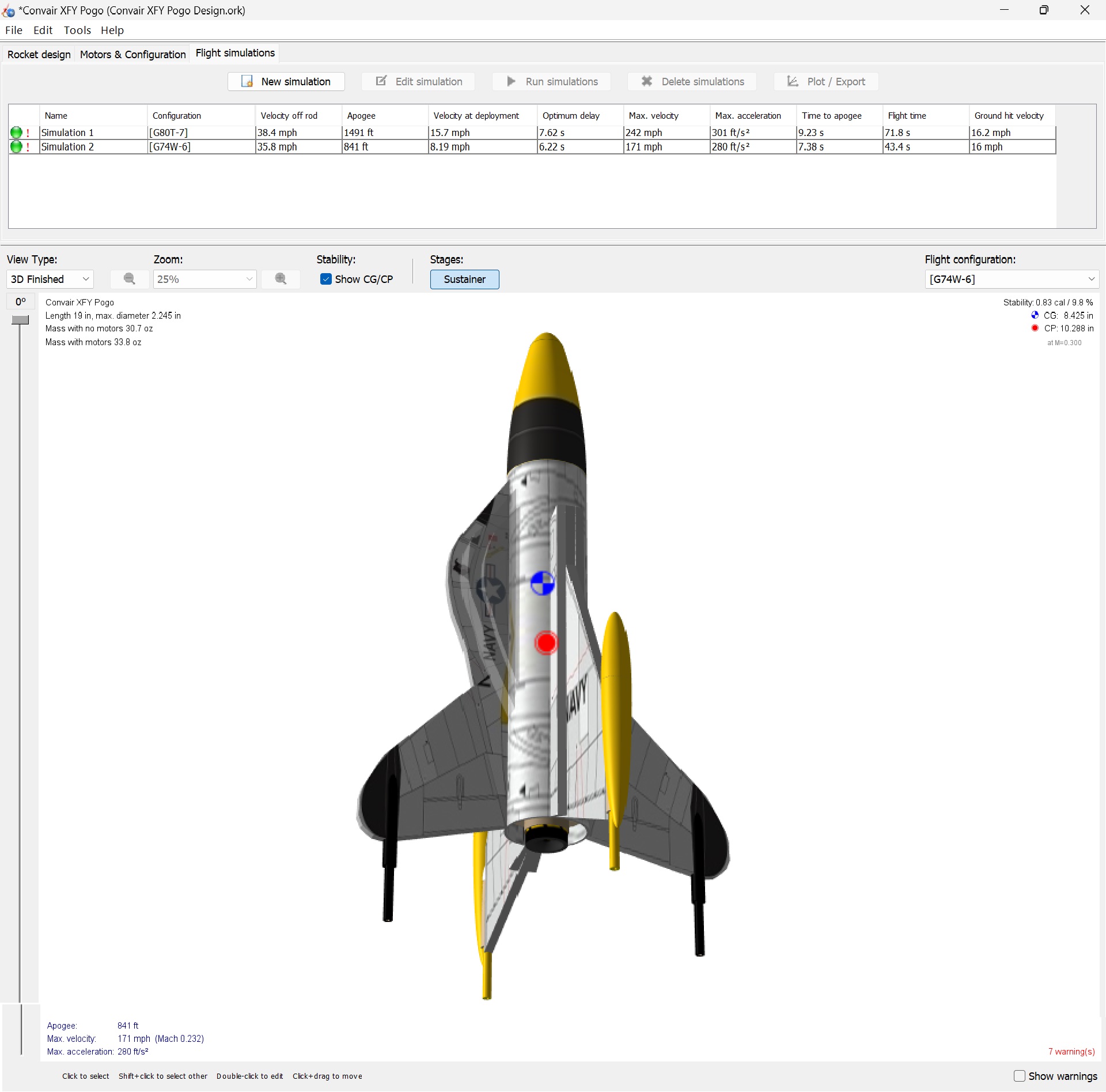
Task: Click the [G80T-7] configuration cell
Action: coord(201,133)
